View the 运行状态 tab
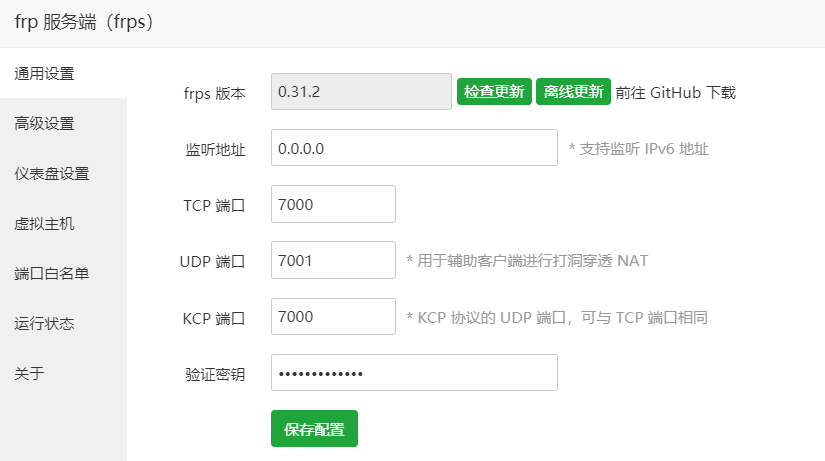 coord(45,324)
